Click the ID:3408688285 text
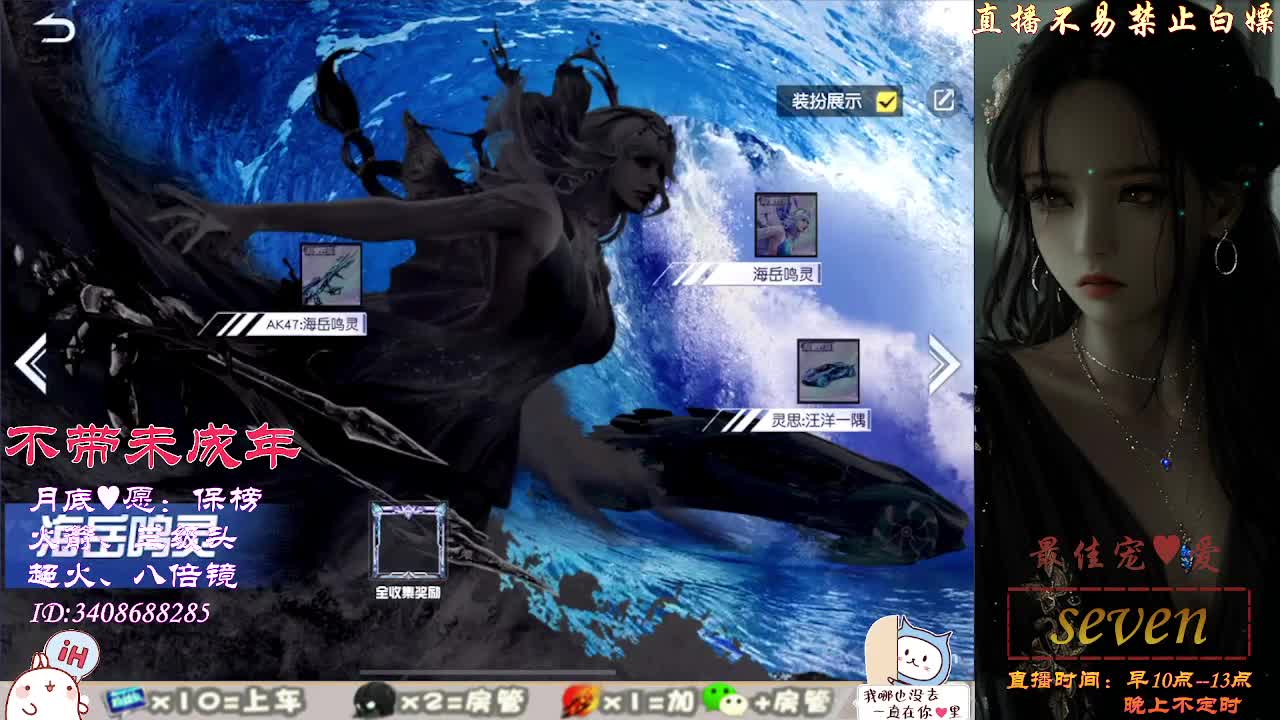1280x720 pixels. click(121, 612)
